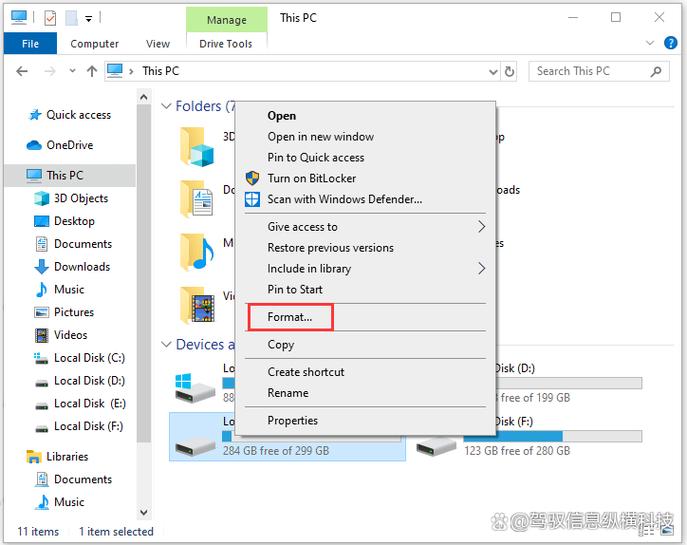Open Documents under This PC in sidebar
687x545 pixels.
click(x=73, y=244)
